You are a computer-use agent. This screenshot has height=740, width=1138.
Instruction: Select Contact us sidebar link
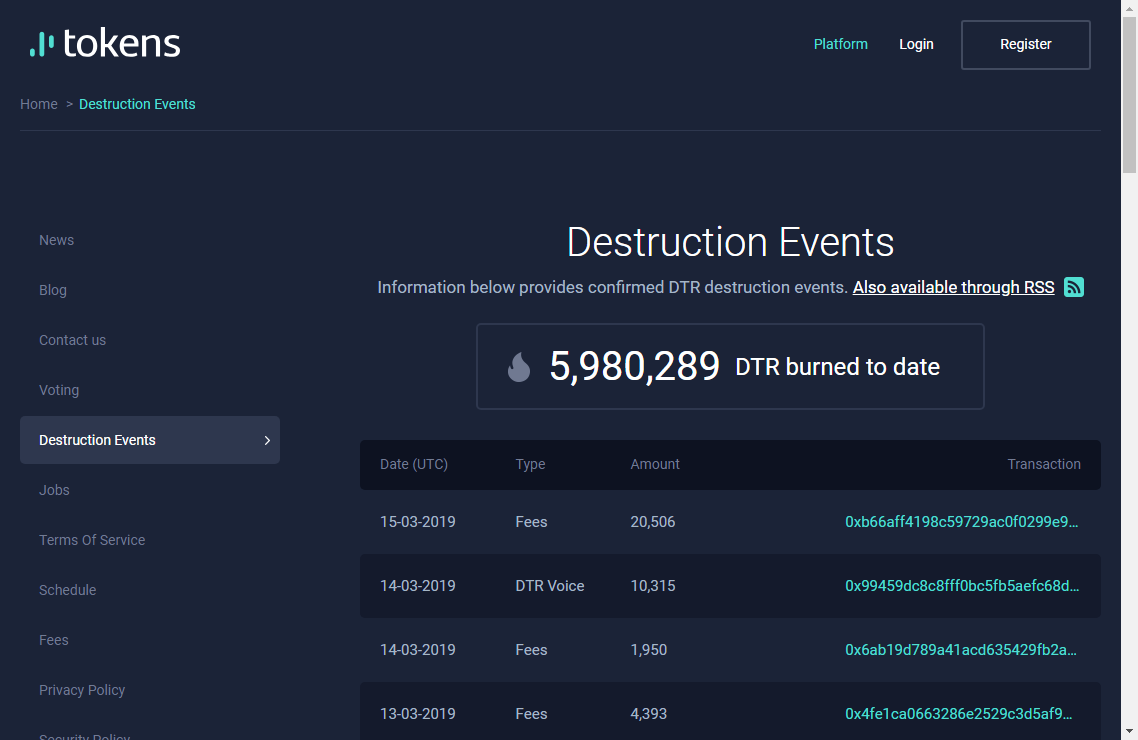(x=73, y=340)
